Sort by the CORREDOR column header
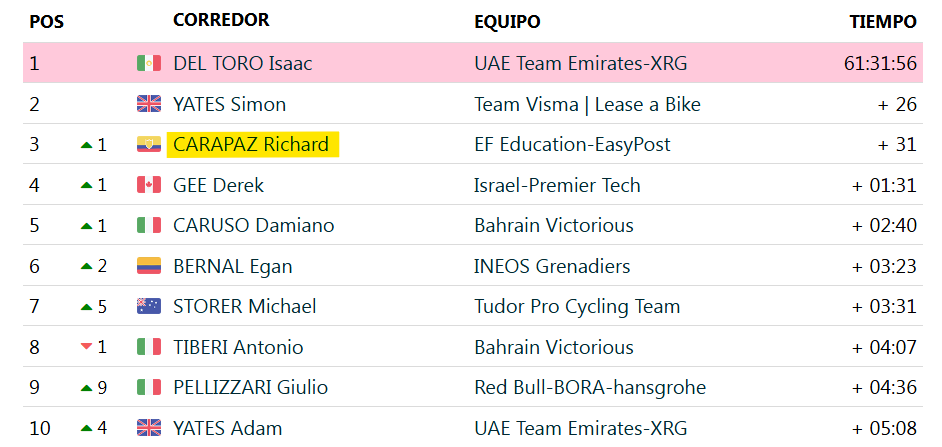Screen dimensions: 942x447 pyautogui.click(x=221, y=20)
